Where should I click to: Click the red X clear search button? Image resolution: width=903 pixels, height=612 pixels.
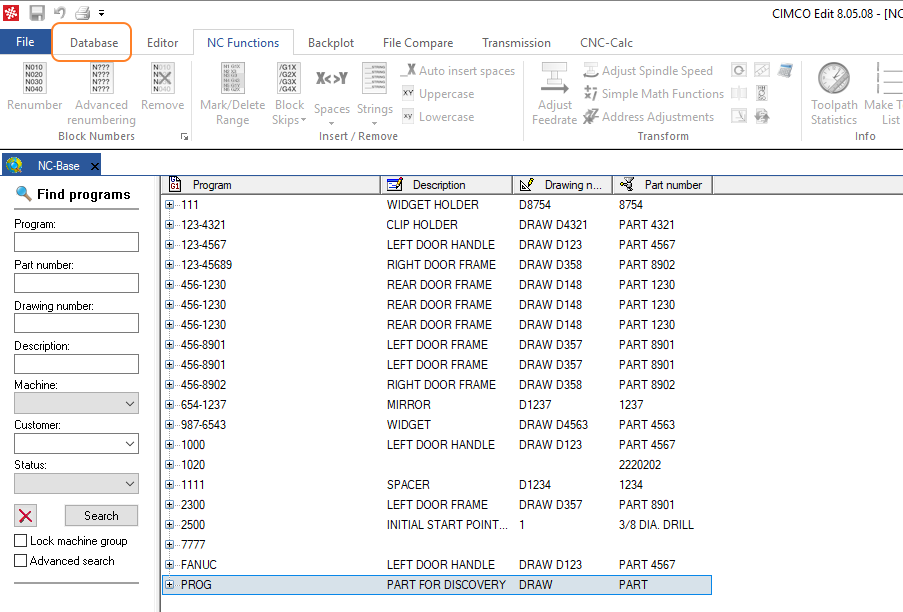tap(25, 516)
